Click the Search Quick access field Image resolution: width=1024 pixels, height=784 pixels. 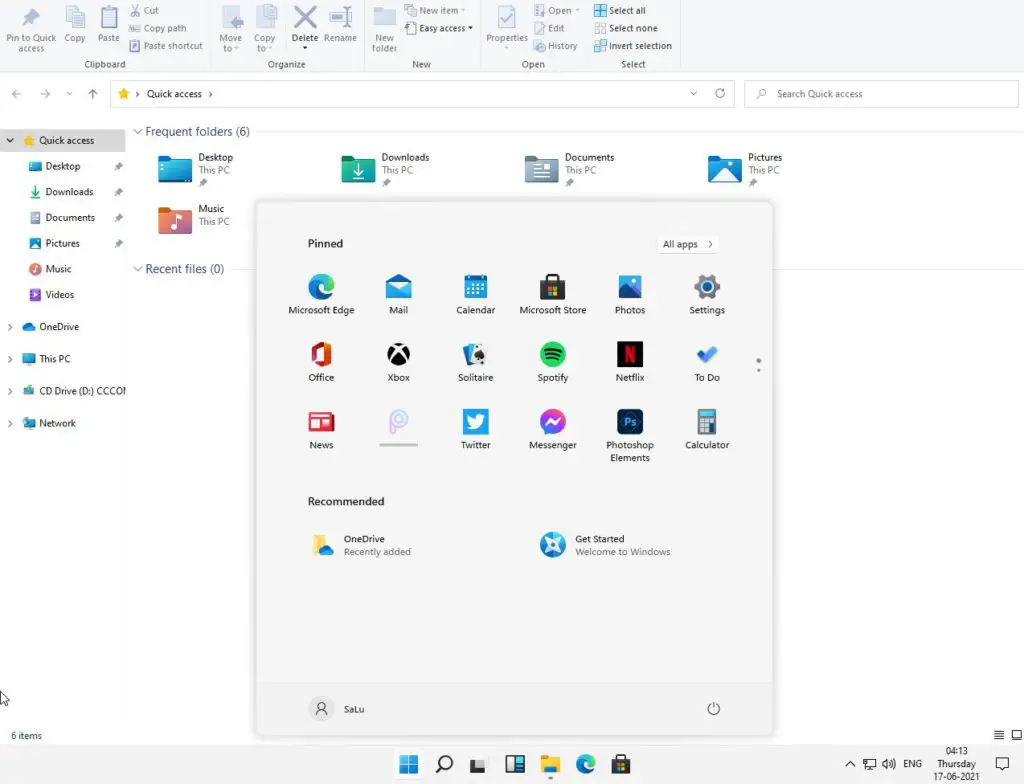pyautogui.click(x=881, y=94)
